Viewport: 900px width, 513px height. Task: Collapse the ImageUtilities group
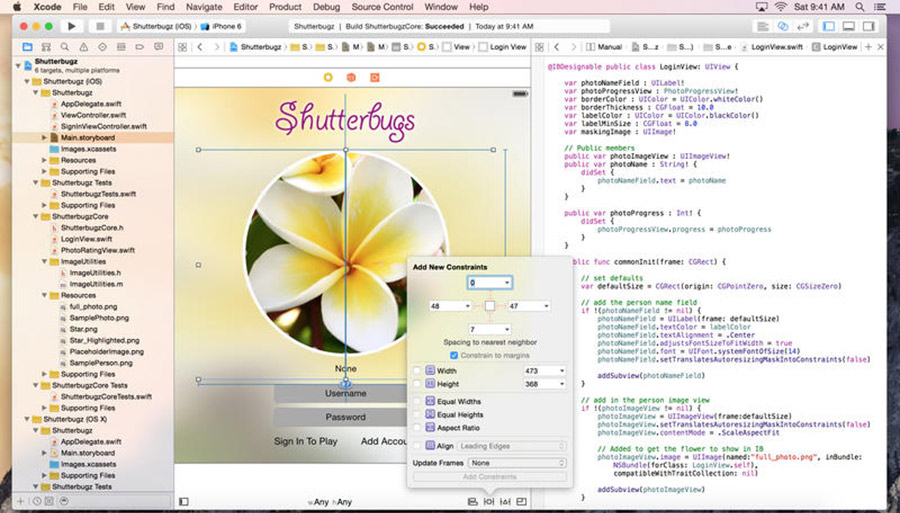(x=44, y=262)
